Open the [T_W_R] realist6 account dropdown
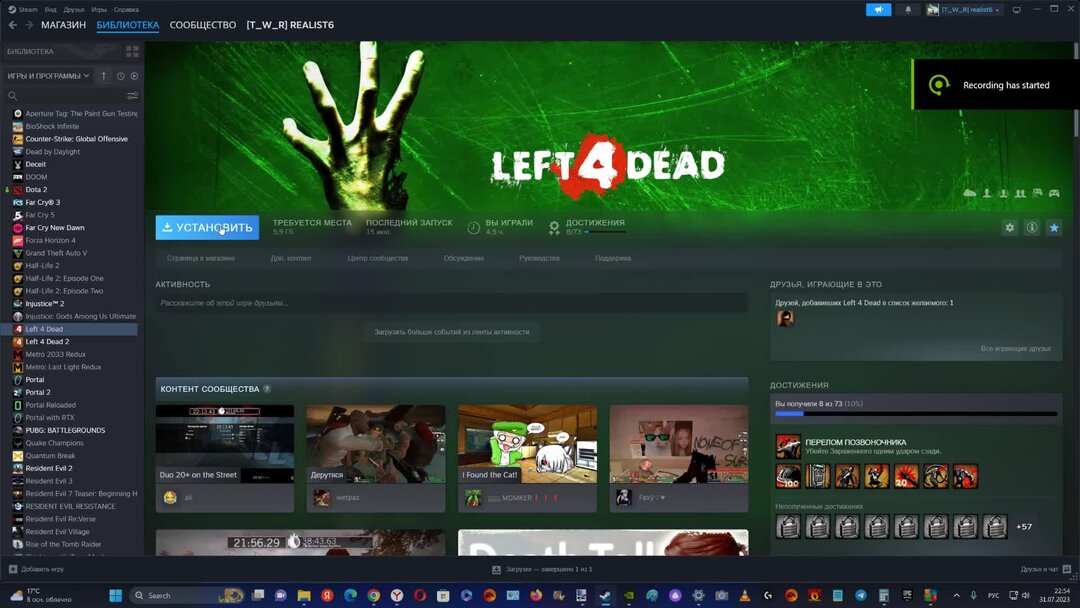The height and width of the screenshot is (608, 1080). (x=964, y=10)
